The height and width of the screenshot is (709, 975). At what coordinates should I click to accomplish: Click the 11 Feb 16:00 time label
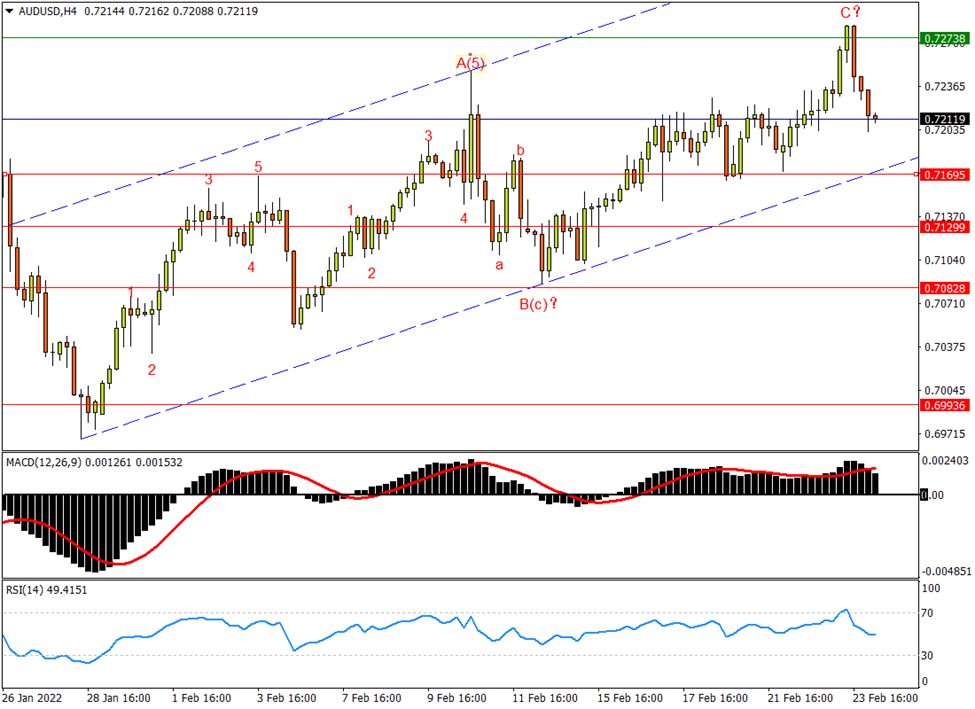[545, 698]
